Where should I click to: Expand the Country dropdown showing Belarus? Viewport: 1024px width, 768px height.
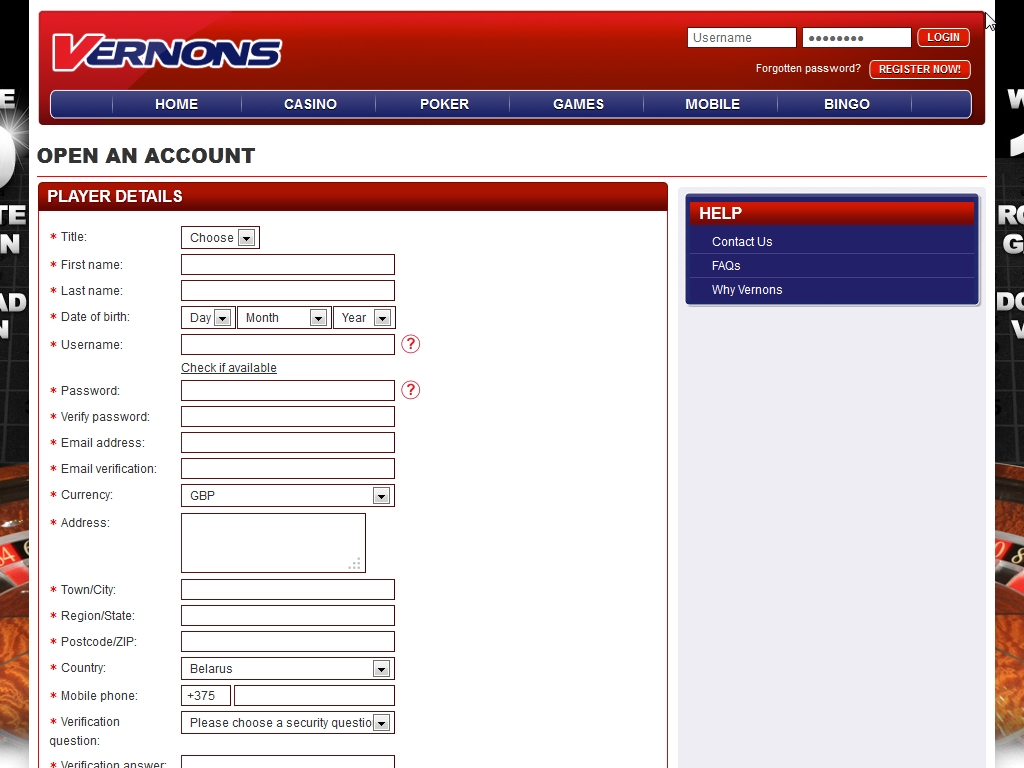pyautogui.click(x=288, y=669)
